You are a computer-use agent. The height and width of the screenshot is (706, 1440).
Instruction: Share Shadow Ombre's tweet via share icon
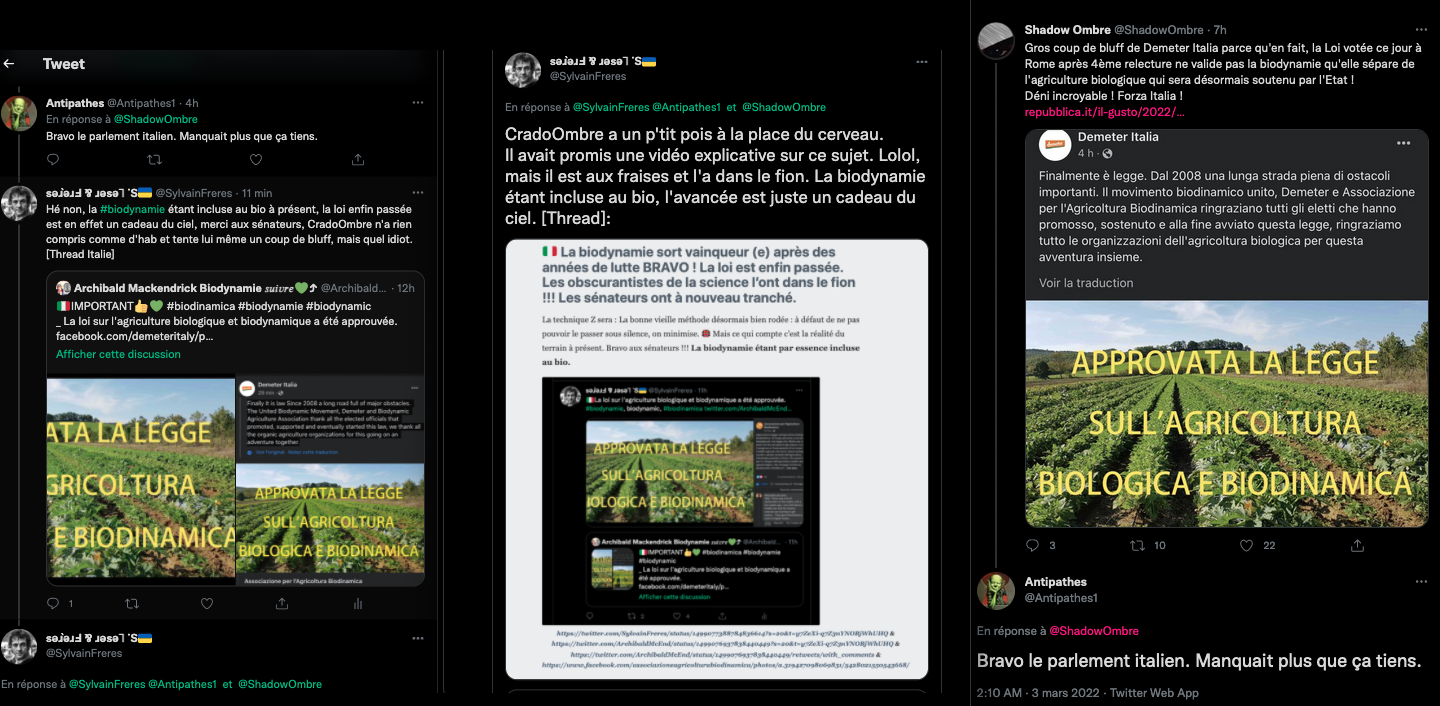click(1357, 546)
